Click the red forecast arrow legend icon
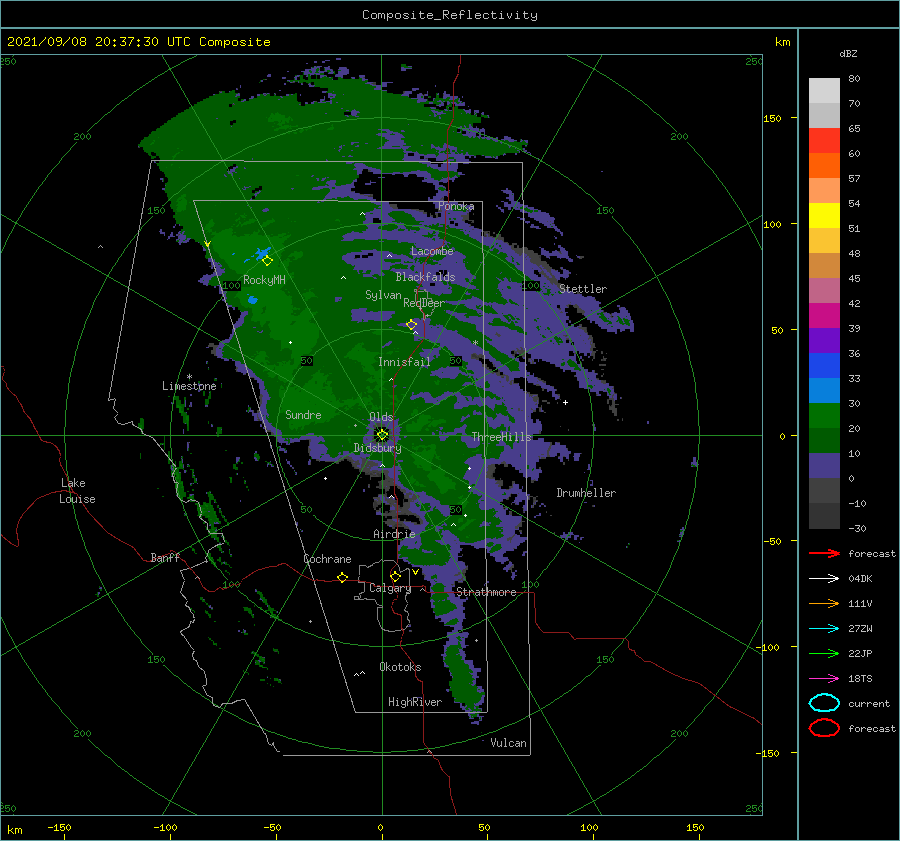 point(824,553)
